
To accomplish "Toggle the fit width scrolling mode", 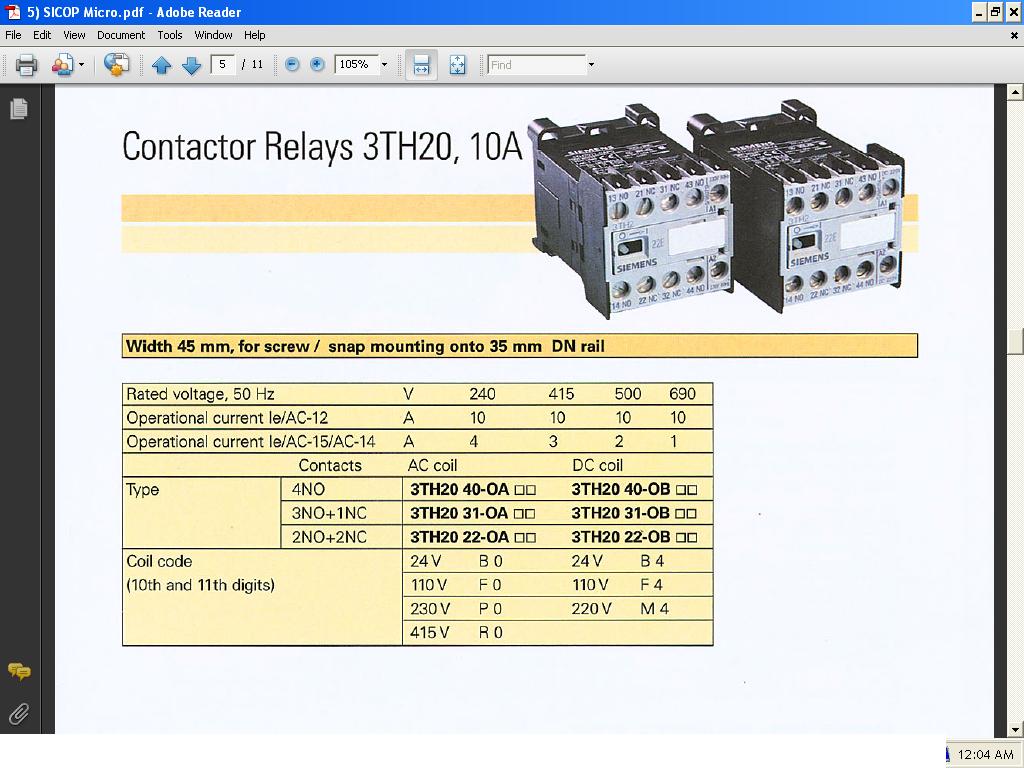I will tap(421, 65).
